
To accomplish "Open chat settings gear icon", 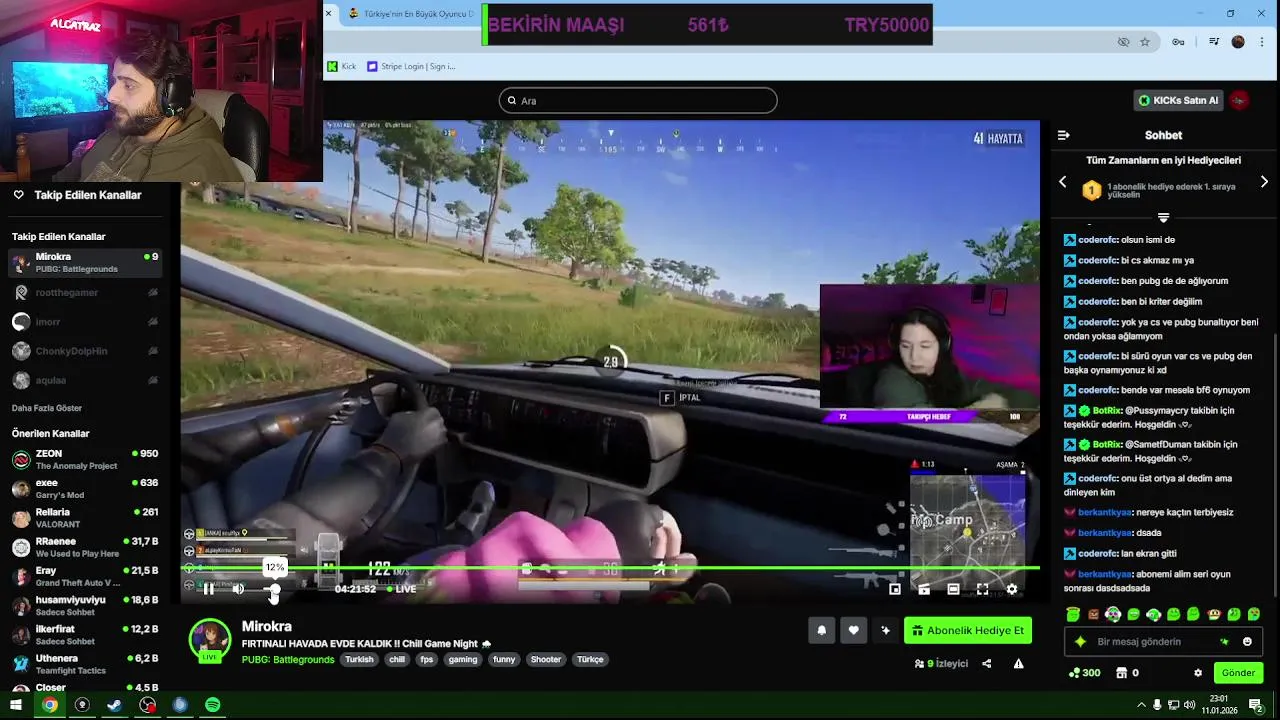I will (x=1198, y=673).
